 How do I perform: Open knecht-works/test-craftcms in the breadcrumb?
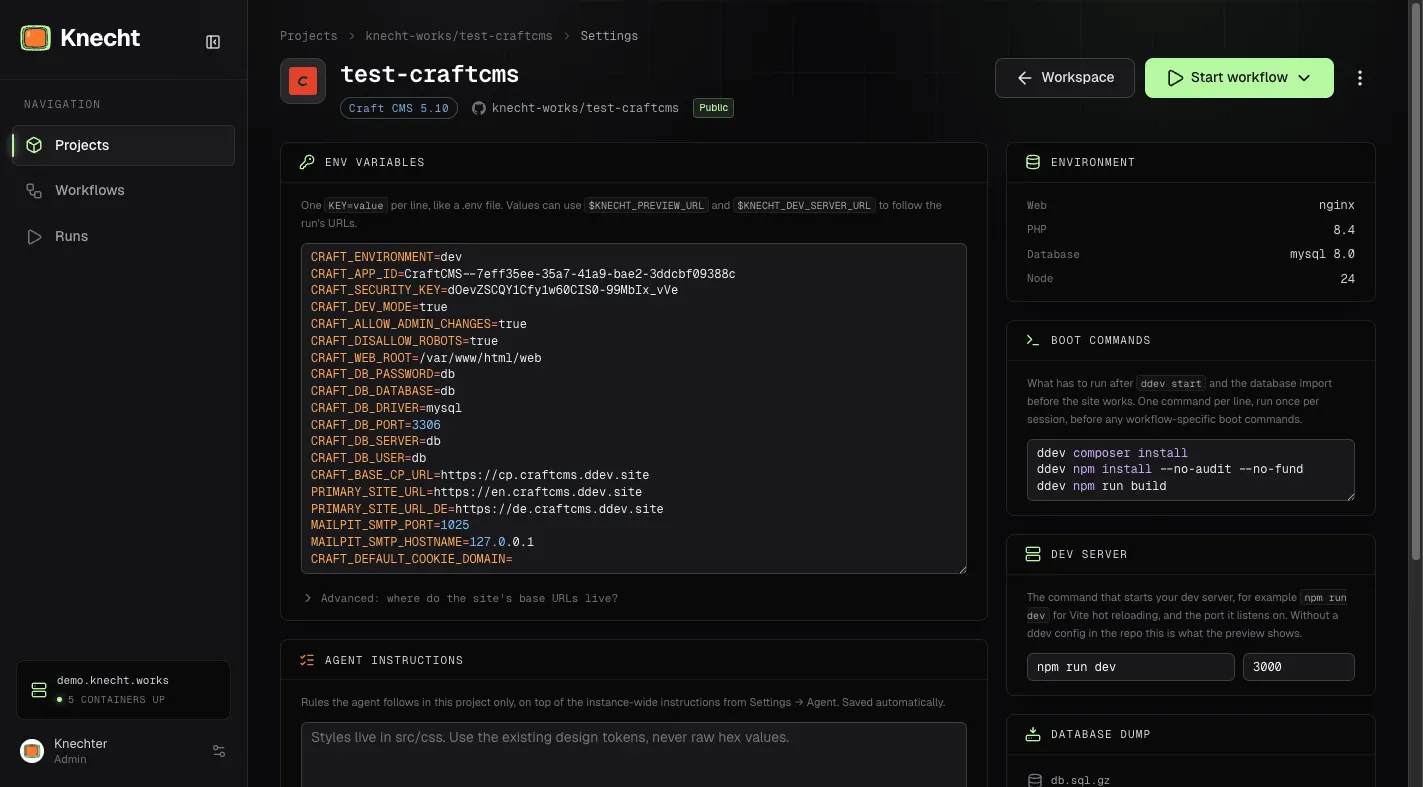point(459,36)
